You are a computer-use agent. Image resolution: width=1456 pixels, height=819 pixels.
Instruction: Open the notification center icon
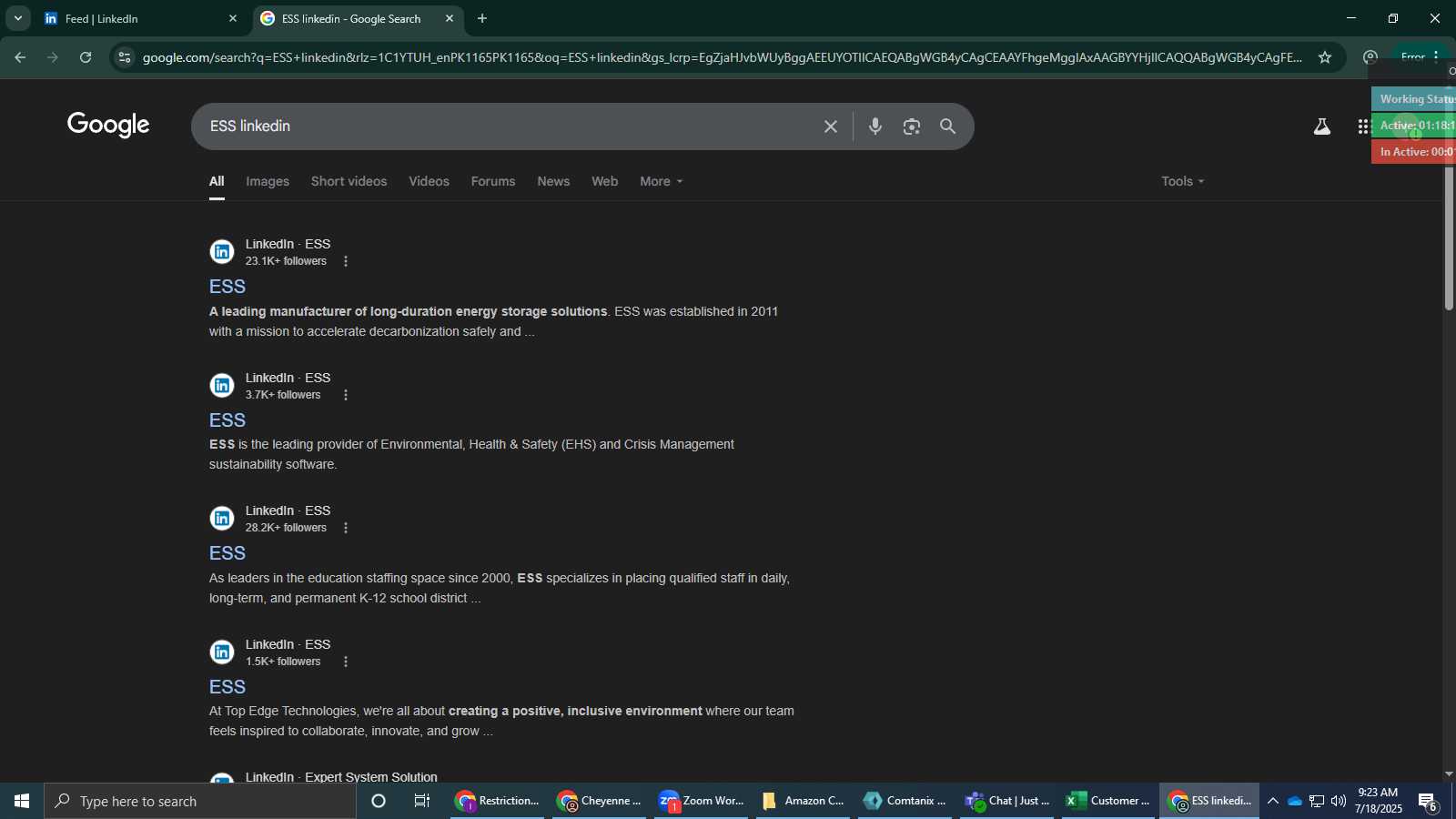point(1427,802)
